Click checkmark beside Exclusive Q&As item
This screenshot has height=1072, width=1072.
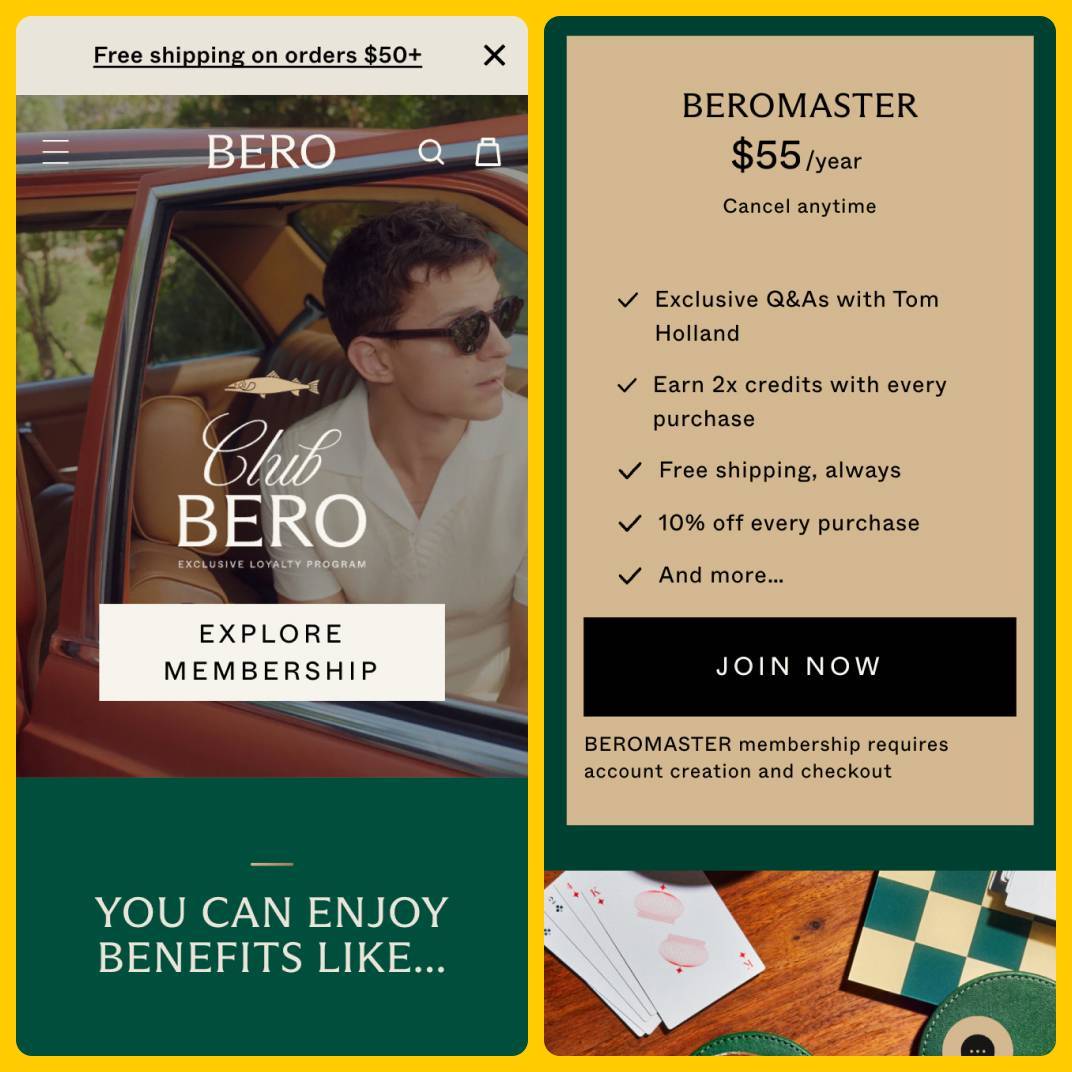(x=628, y=299)
